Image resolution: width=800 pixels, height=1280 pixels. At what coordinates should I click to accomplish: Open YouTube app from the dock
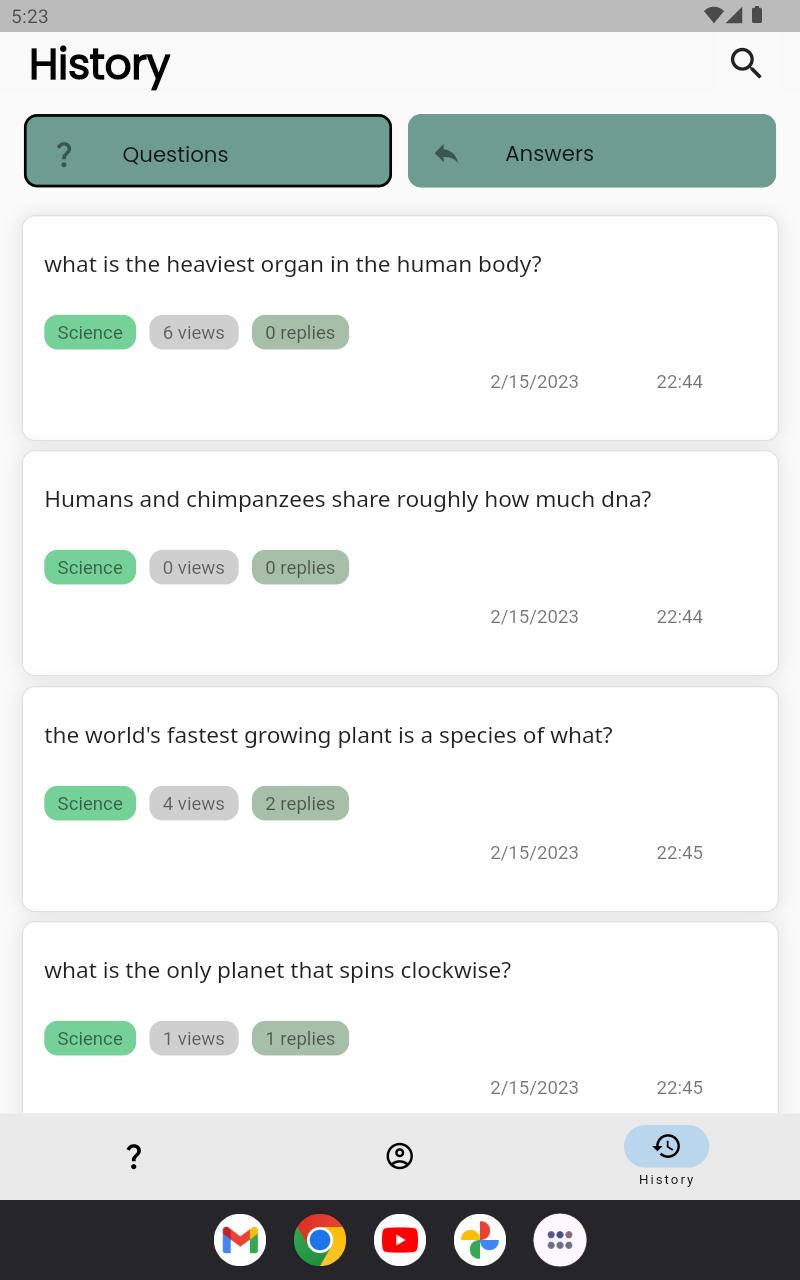[400, 1240]
